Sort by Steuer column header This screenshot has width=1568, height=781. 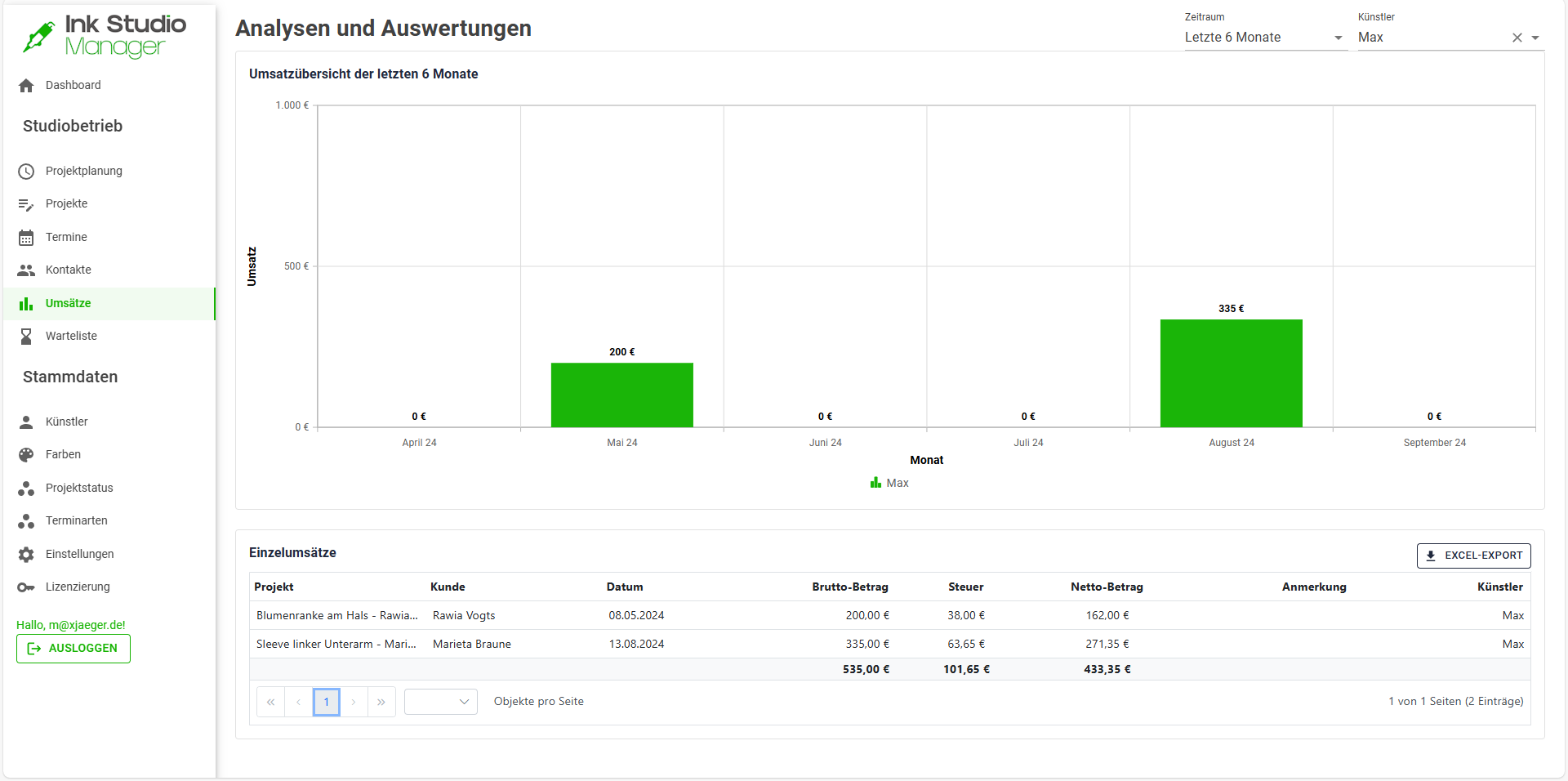[966, 587]
